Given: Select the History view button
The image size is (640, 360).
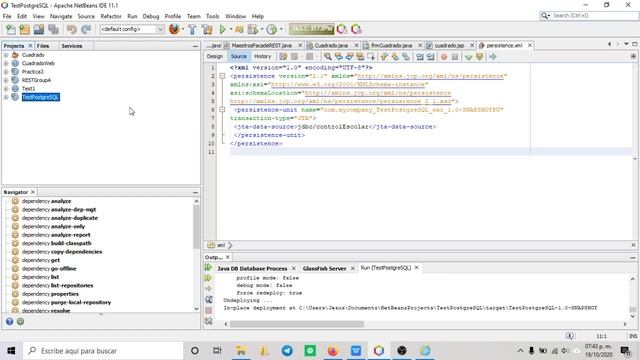Looking at the screenshot, I should (x=262, y=56).
